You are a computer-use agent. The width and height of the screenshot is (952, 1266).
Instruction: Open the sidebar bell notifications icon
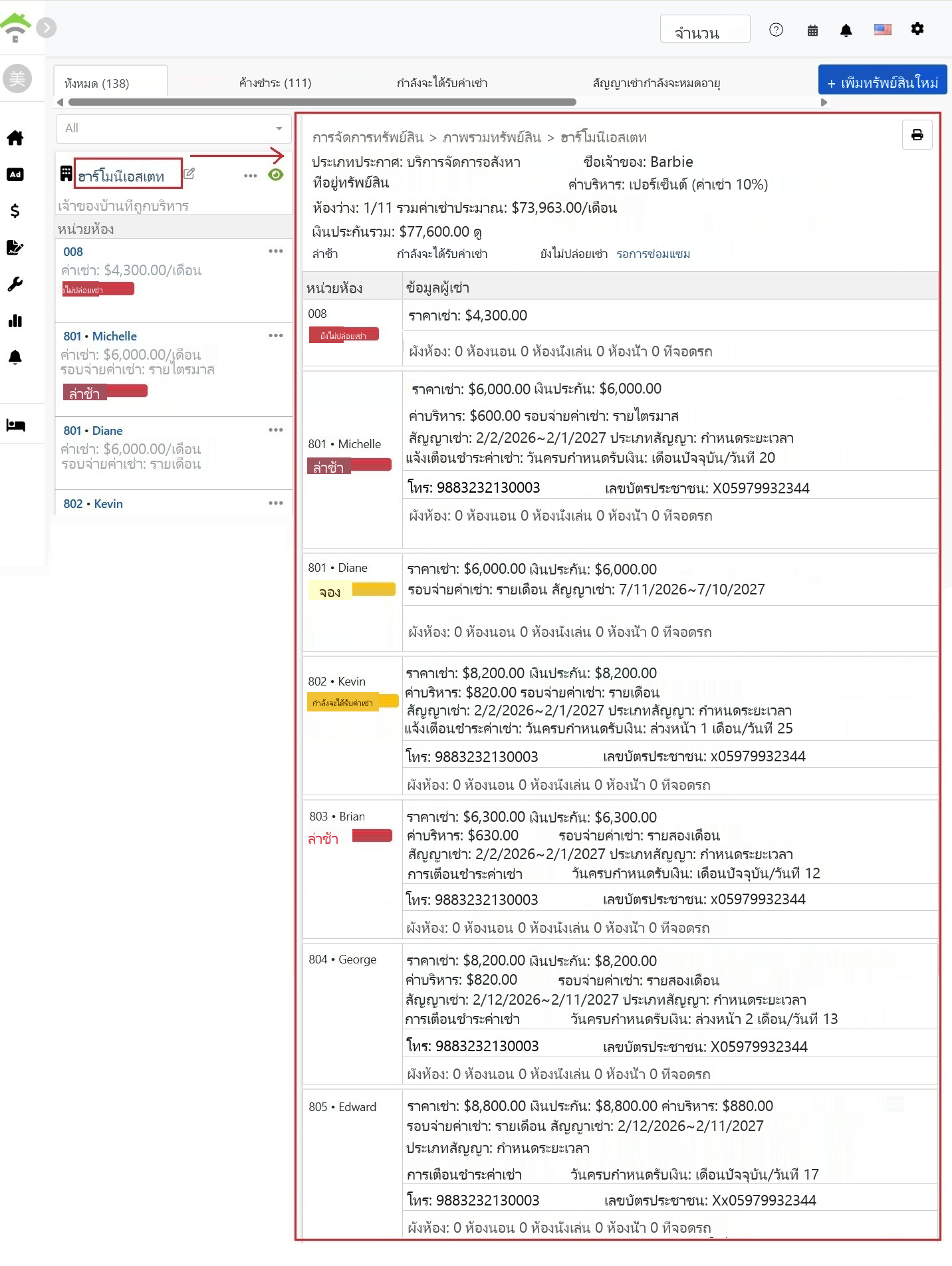pos(15,357)
